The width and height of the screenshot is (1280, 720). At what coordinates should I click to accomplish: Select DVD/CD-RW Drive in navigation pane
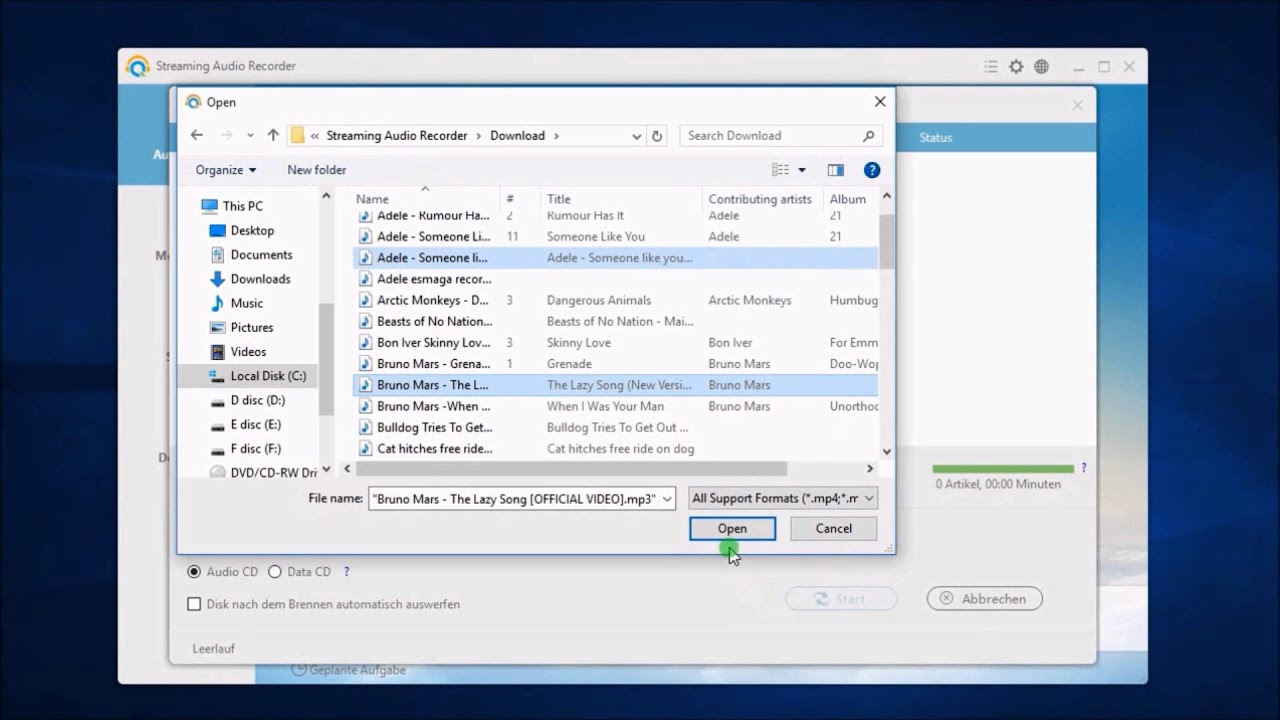pyautogui.click(x=262, y=473)
